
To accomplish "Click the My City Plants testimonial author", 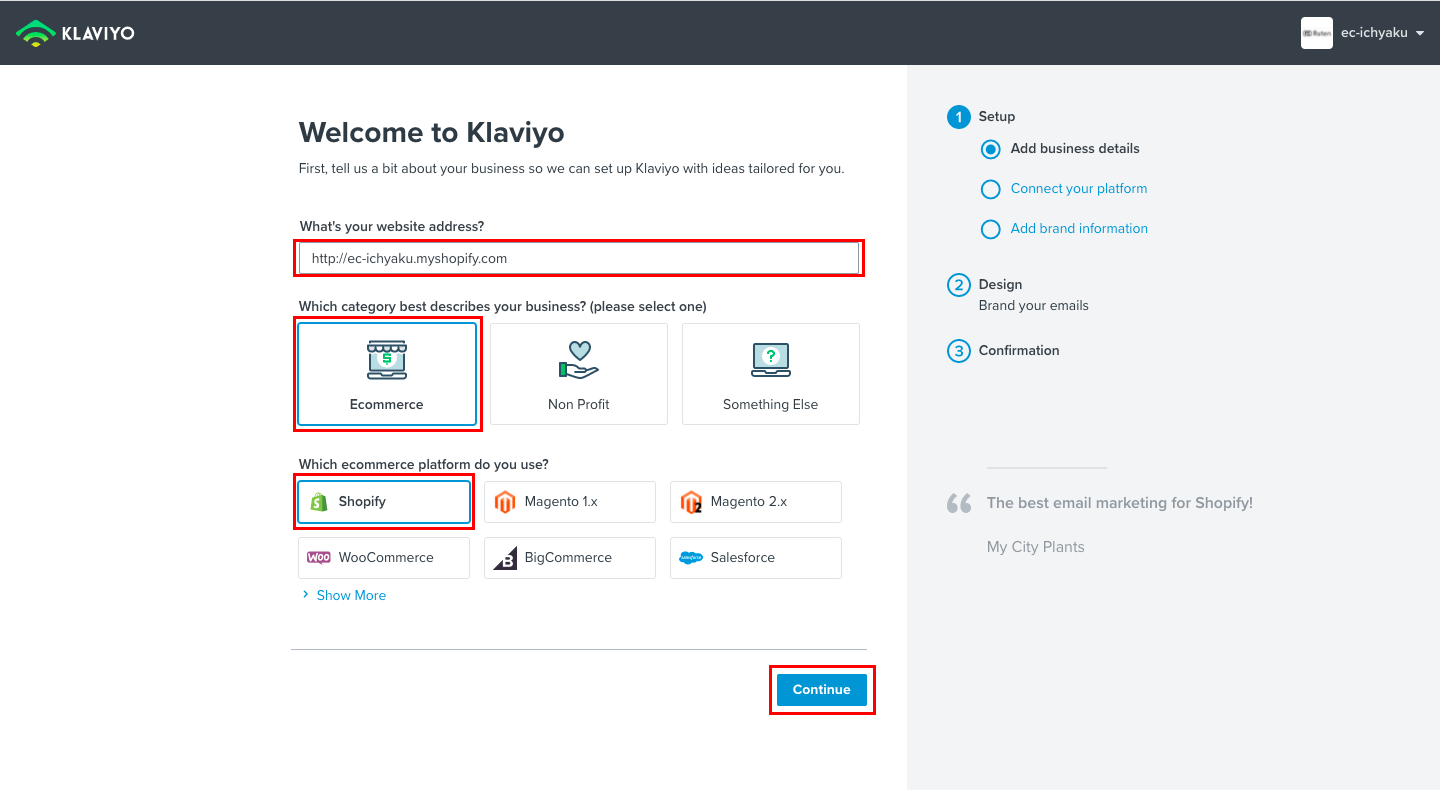I will (x=1036, y=547).
